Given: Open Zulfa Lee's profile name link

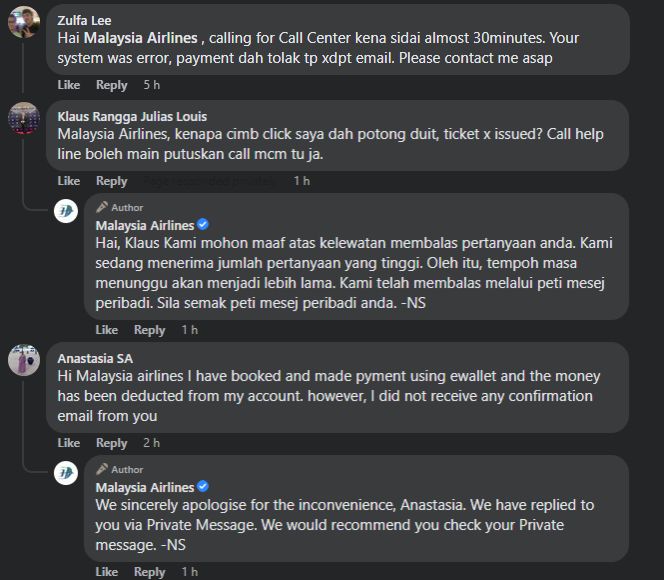Looking at the screenshot, I should (x=85, y=20).
